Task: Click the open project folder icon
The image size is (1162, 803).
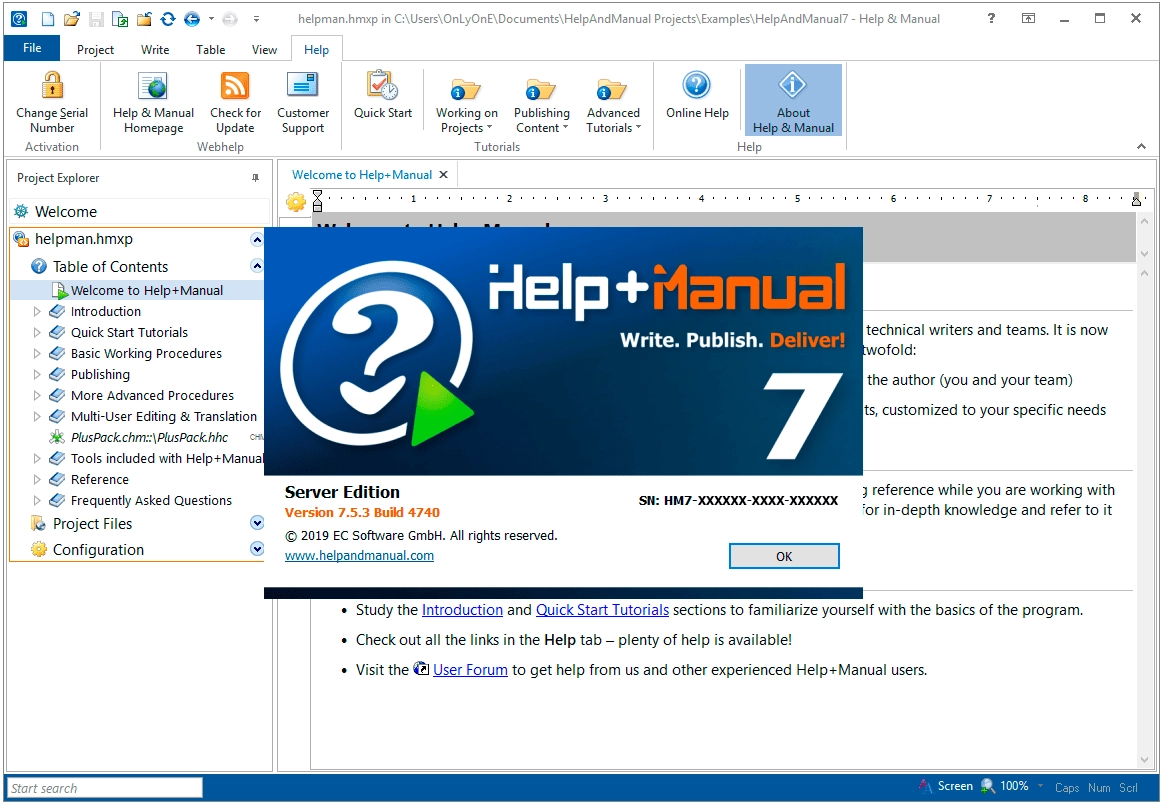Action: 72,19
